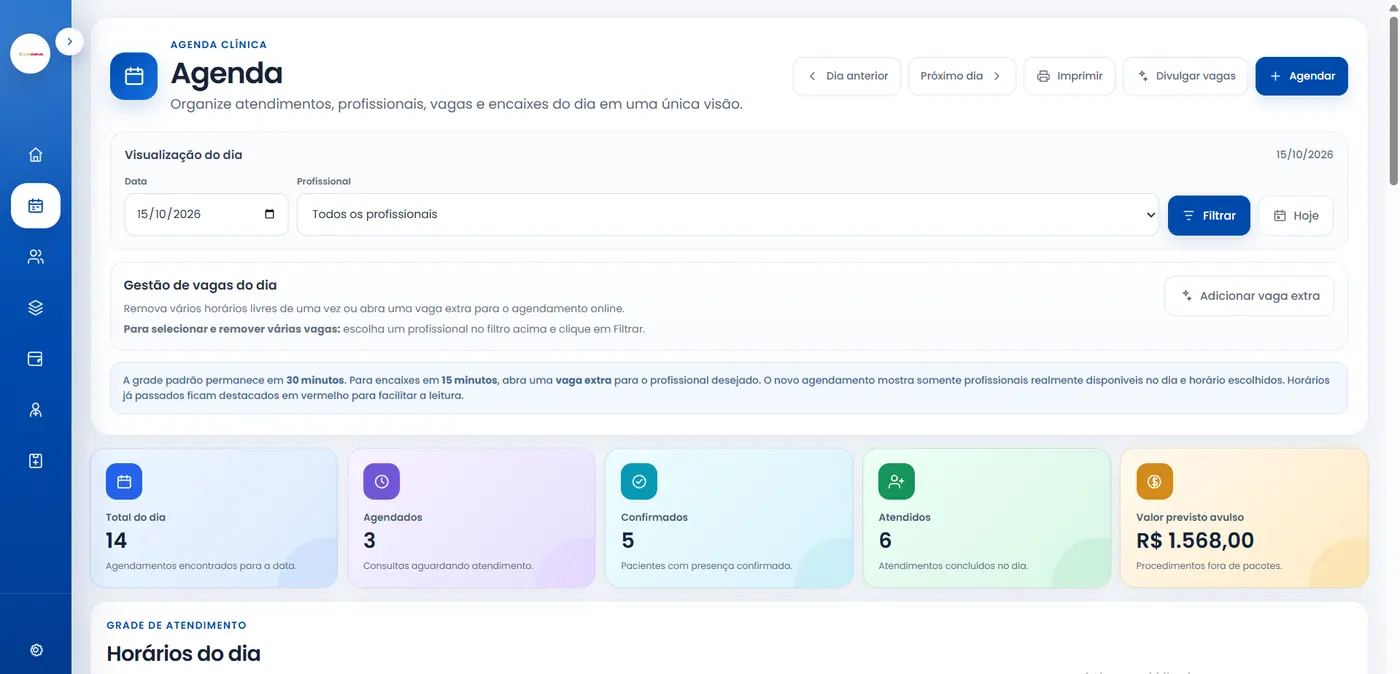The width and height of the screenshot is (1400, 674).
Task: Apply filter with Filtrar button
Action: [x=1209, y=215]
